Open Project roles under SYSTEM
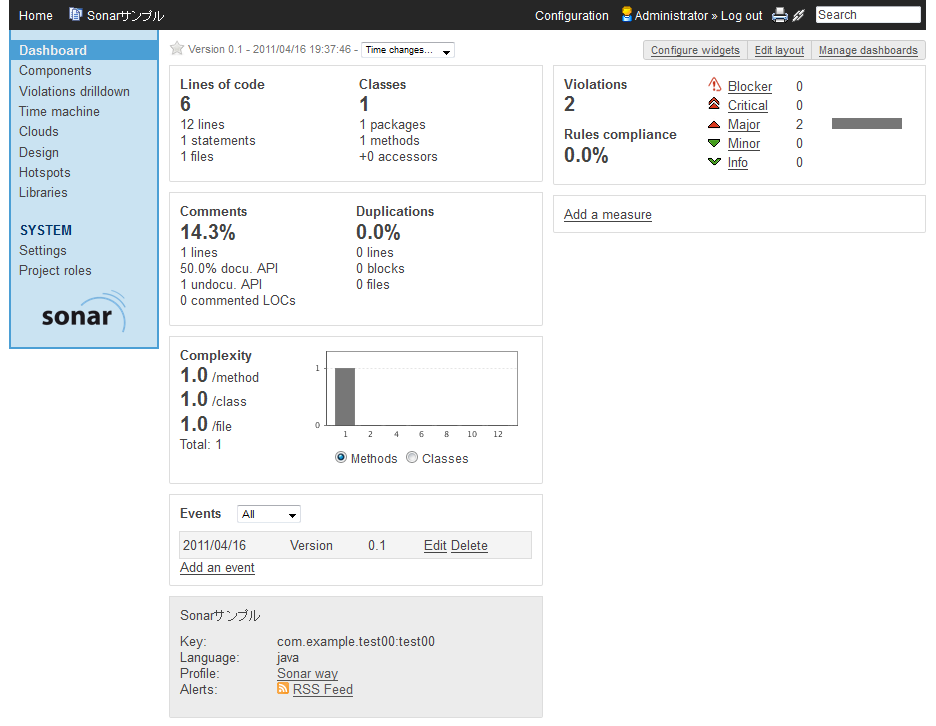 pyautogui.click(x=56, y=270)
